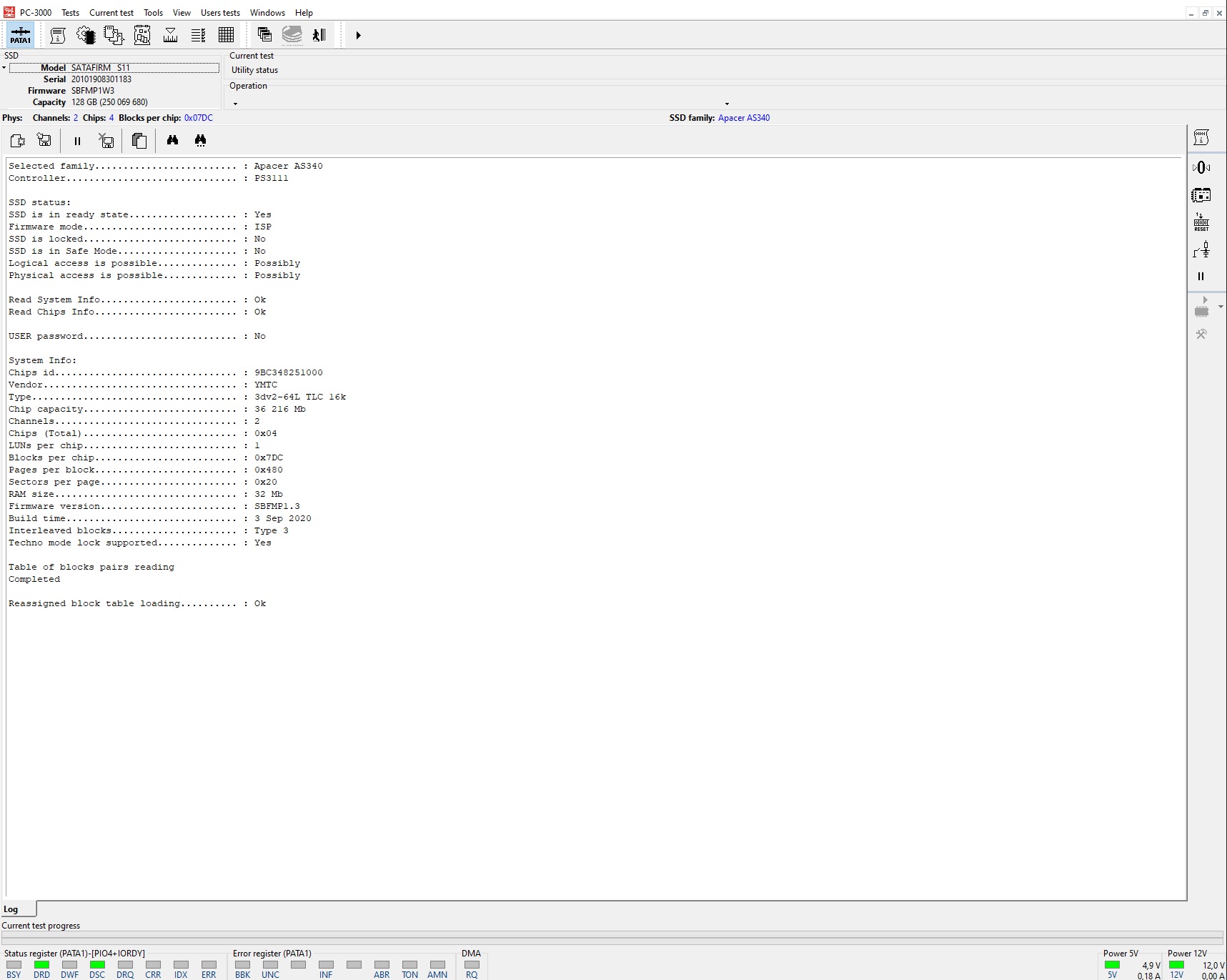Click the DRD status indicator
Image resolution: width=1227 pixels, height=980 pixels.
(41, 965)
